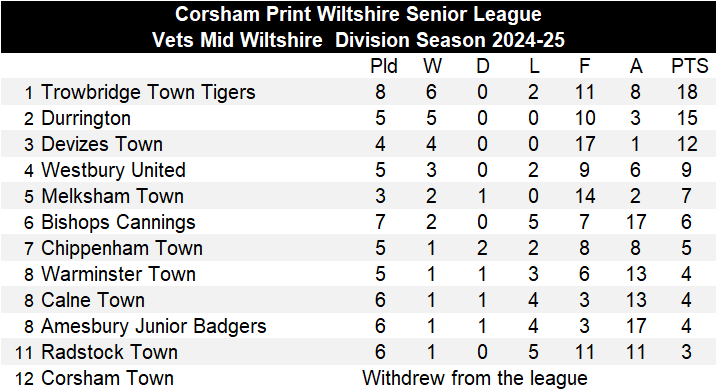Click the Corsham Print Wiltshire Senior League title
Viewport: 716px width, 391px height.
coord(358,14)
